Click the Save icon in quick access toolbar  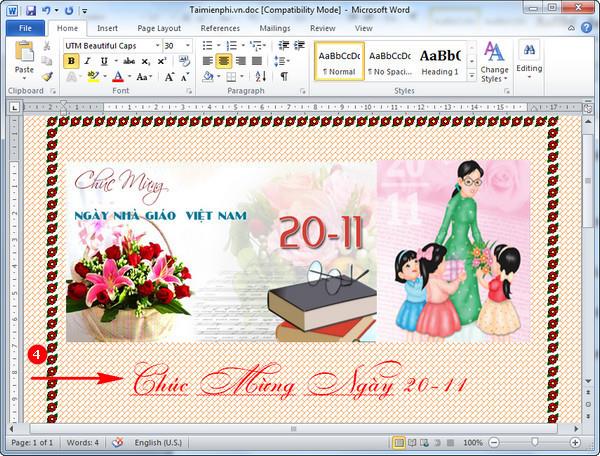point(31,10)
